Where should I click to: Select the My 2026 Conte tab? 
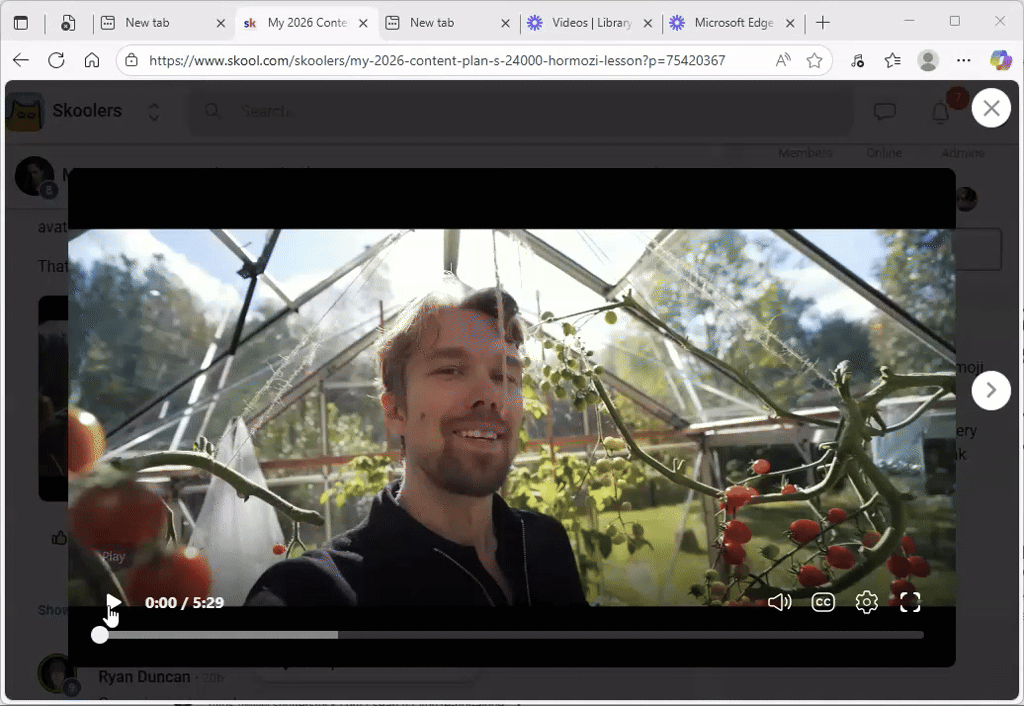click(x=306, y=23)
